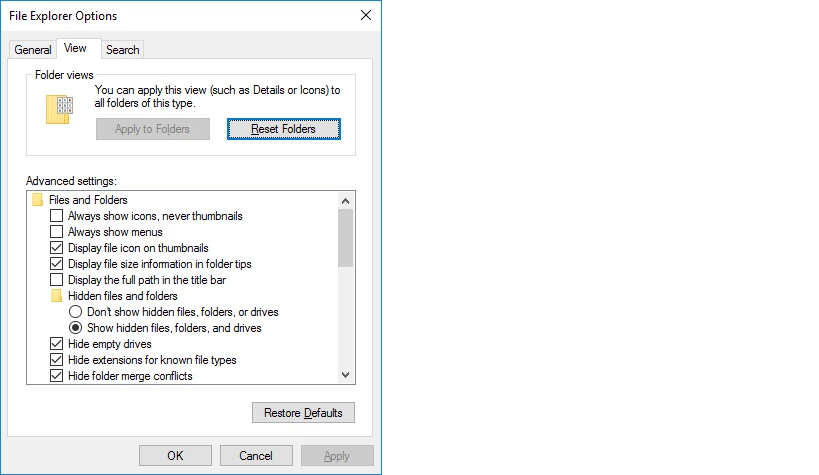The width and height of the screenshot is (819, 475).
Task: Uncheck Hide folder merge conflicts
Action: click(56, 376)
